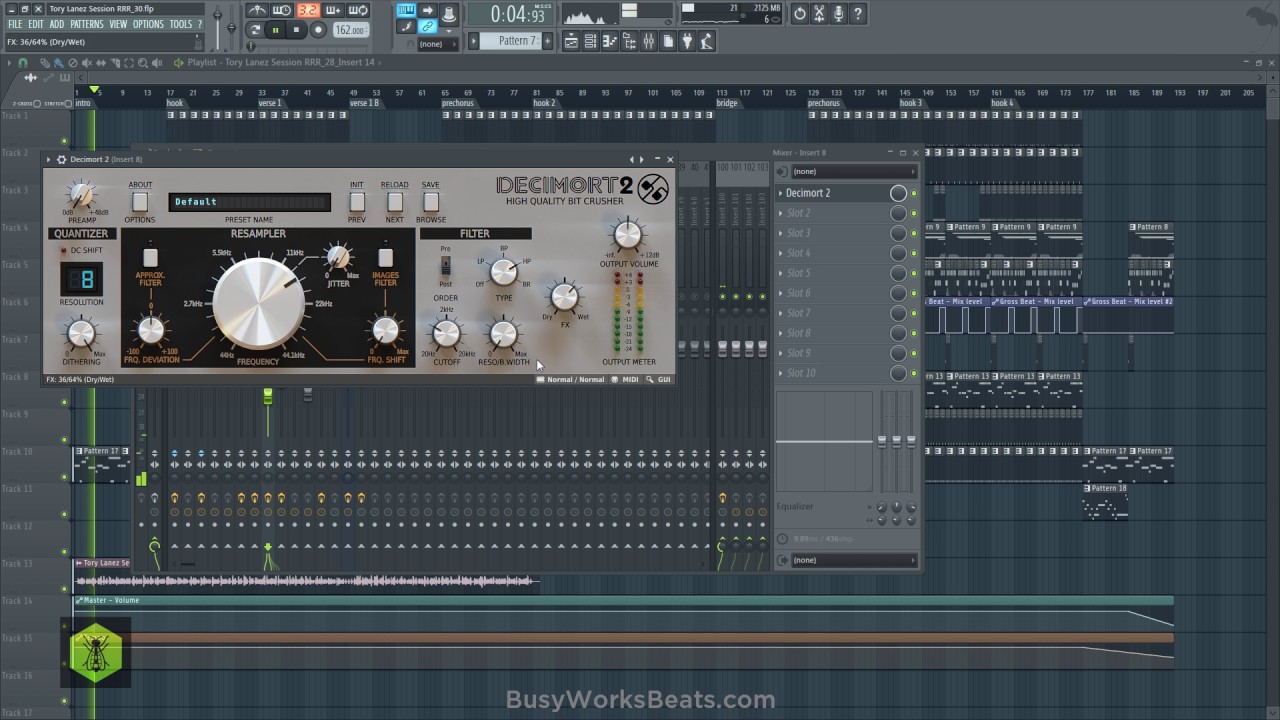Toggle typing keyboard to piano
The image size is (1280, 720).
(x=406, y=10)
